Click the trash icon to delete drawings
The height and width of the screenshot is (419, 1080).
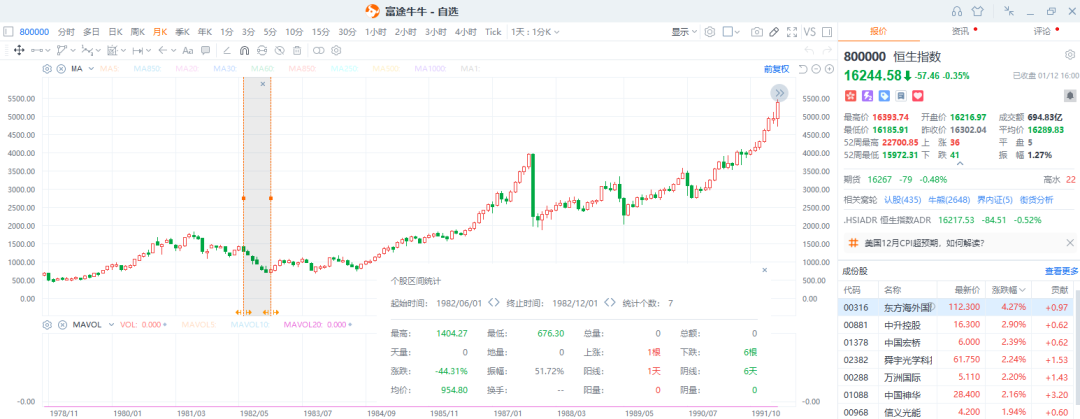point(297,50)
